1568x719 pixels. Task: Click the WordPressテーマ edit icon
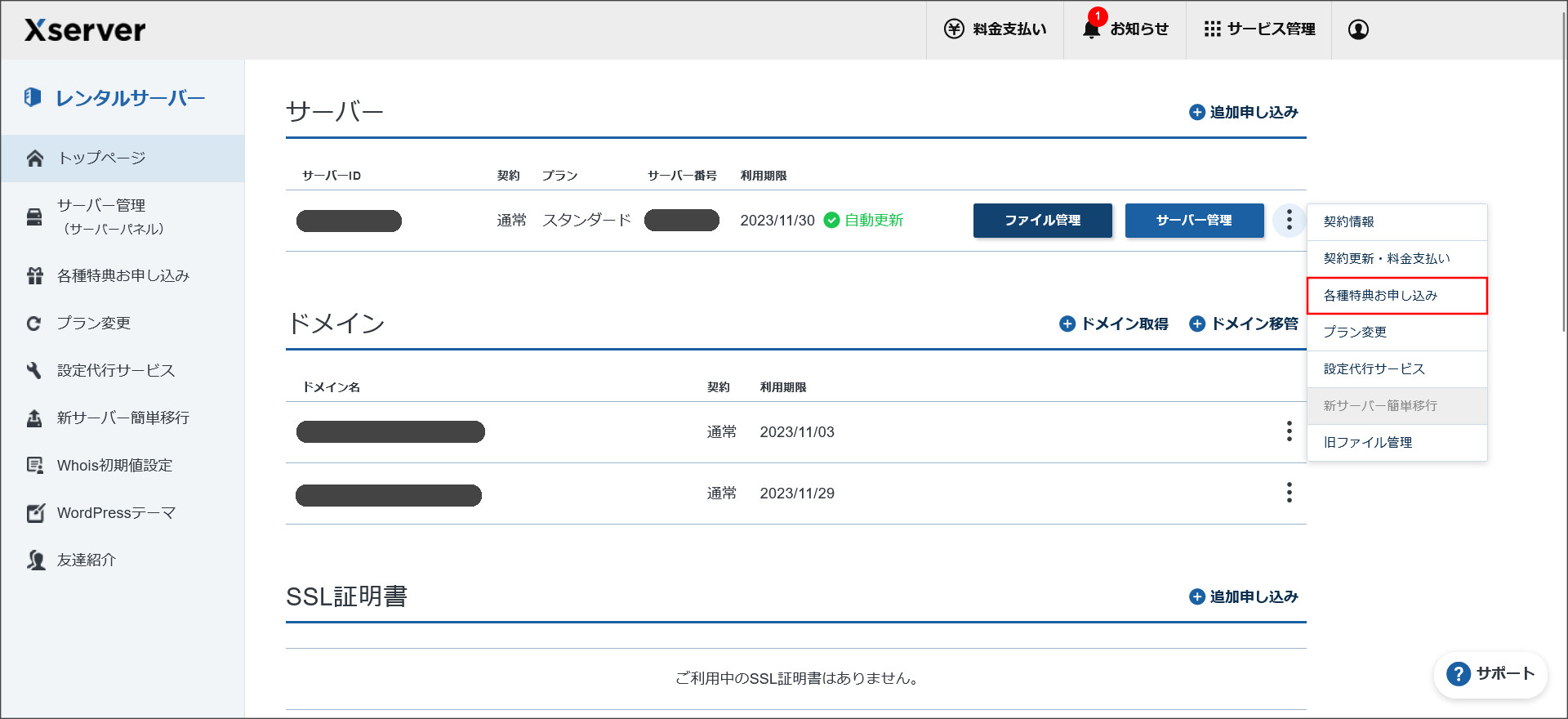point(35,513)
